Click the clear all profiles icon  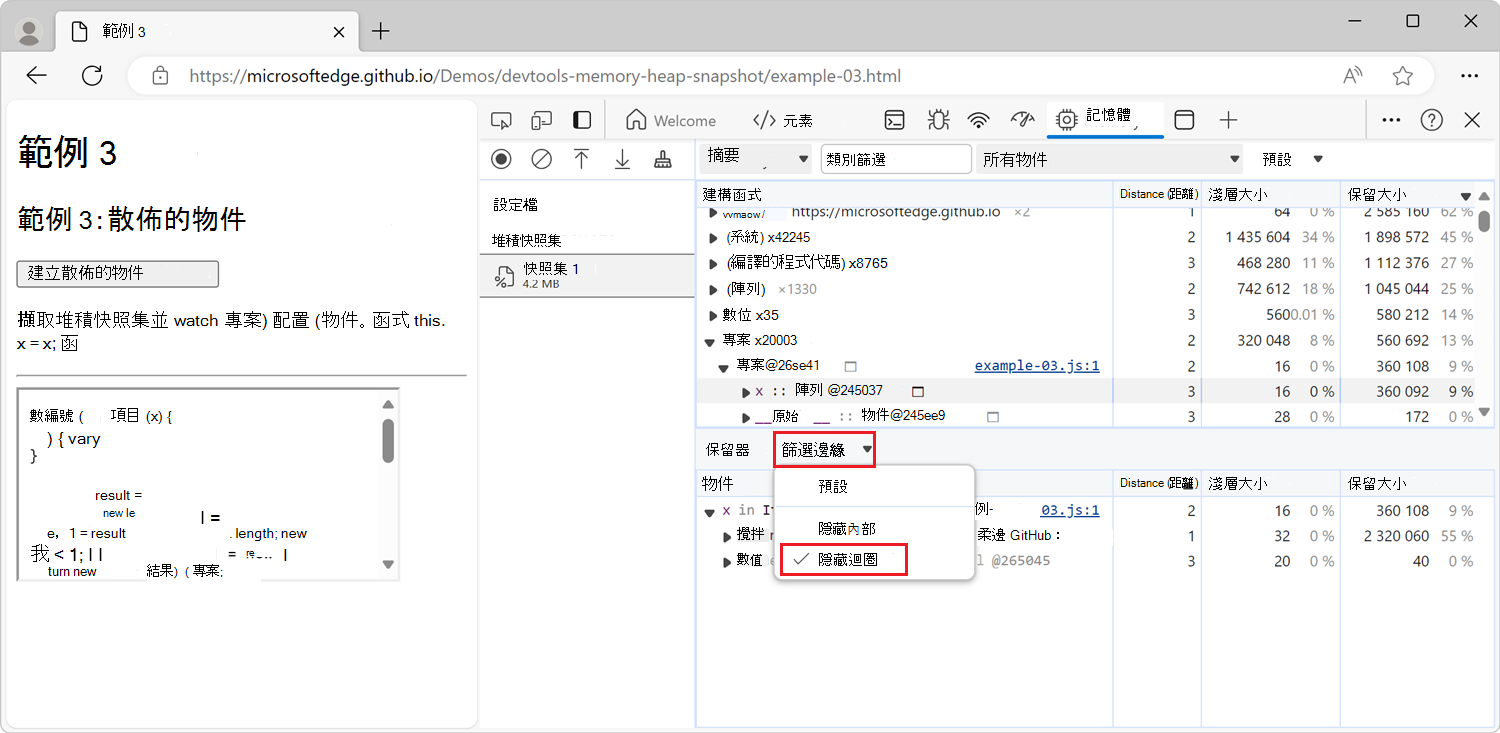click(541, 159)
